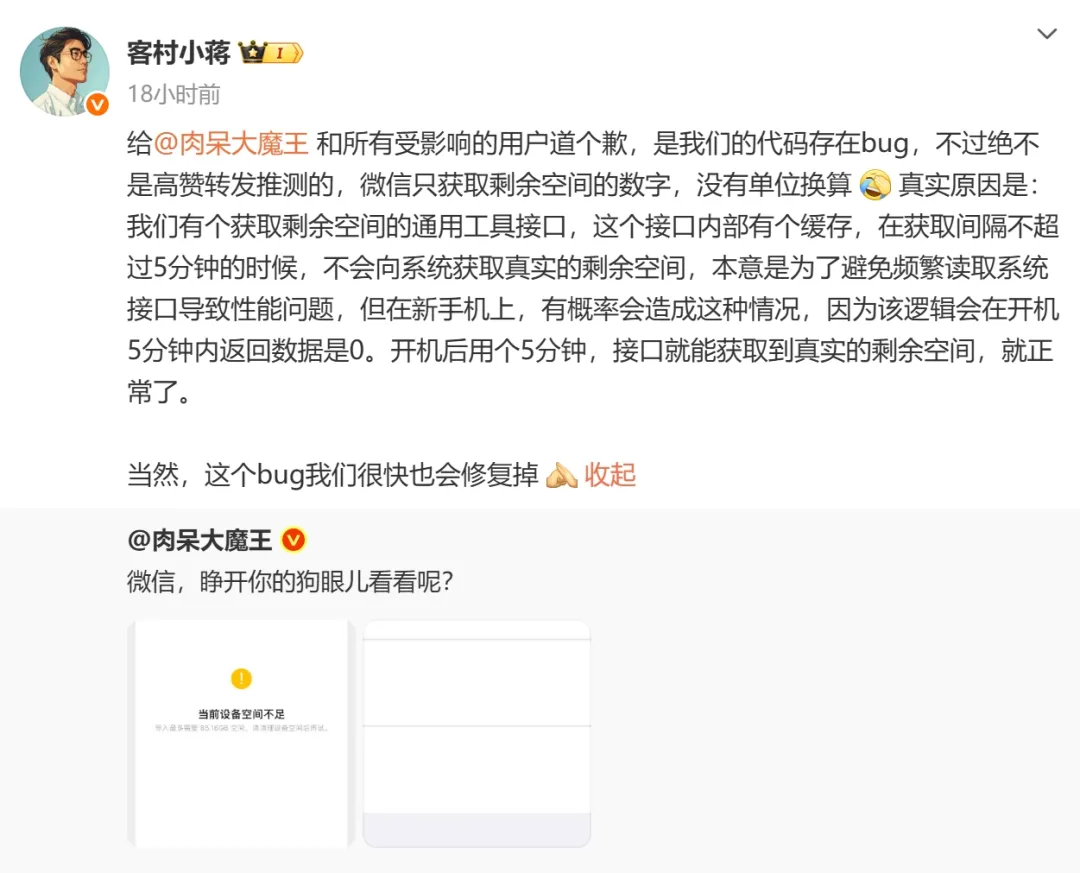Screen dimensions: 1080x873
Task: Open the @肉呆大魔王 mention in the post text
Action: tap(231, 143)
